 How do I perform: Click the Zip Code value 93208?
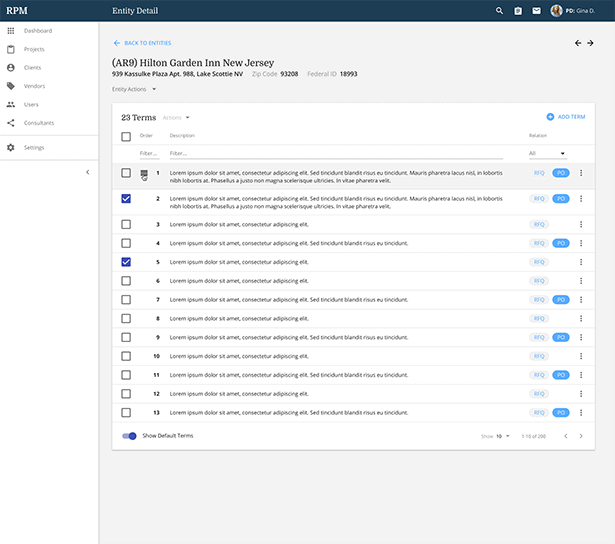289,74
